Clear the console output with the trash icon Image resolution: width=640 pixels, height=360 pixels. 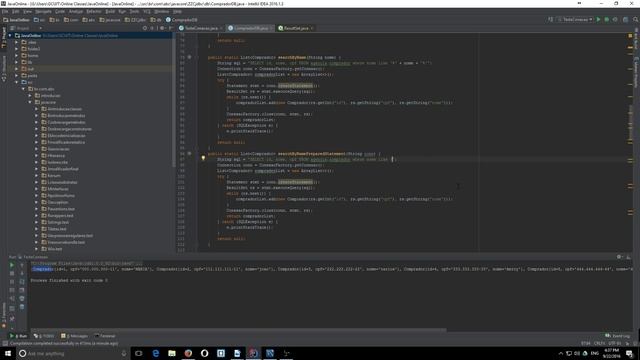[x=22, y=307]
